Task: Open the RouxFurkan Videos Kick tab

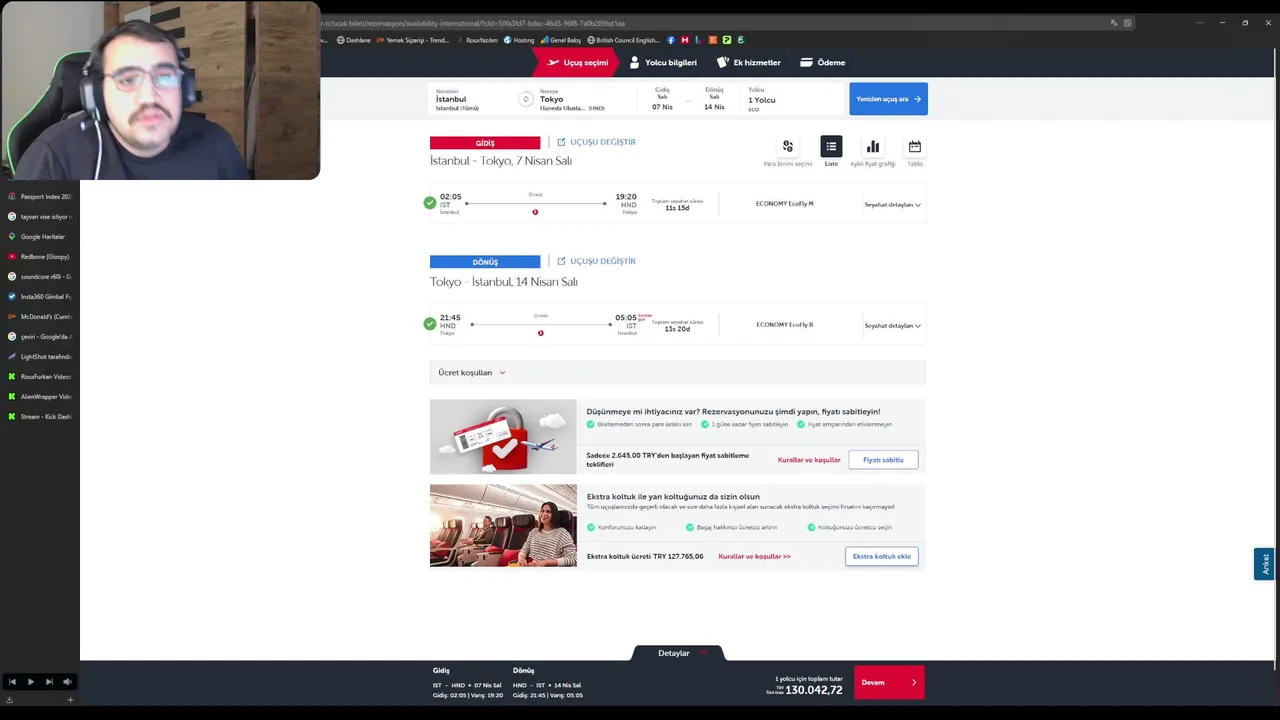Action: [x=40, y=377]
